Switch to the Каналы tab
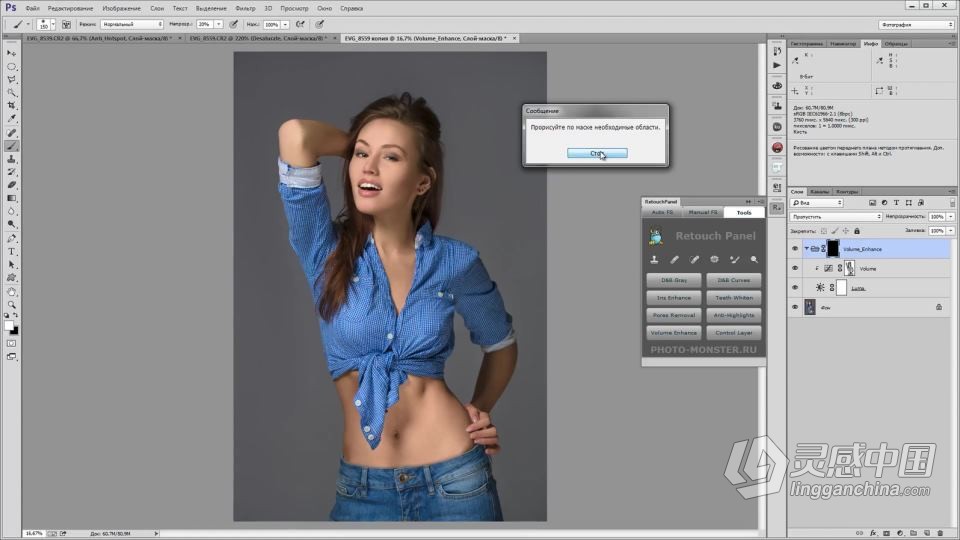Screen dimensions: 960x540 pyautogui.click(x=819, y=191)
